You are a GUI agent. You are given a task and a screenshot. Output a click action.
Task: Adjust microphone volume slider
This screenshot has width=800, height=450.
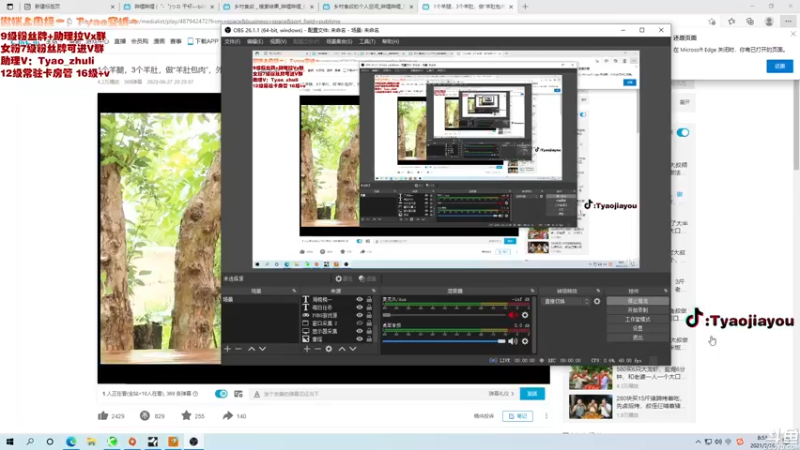(444, 315)
